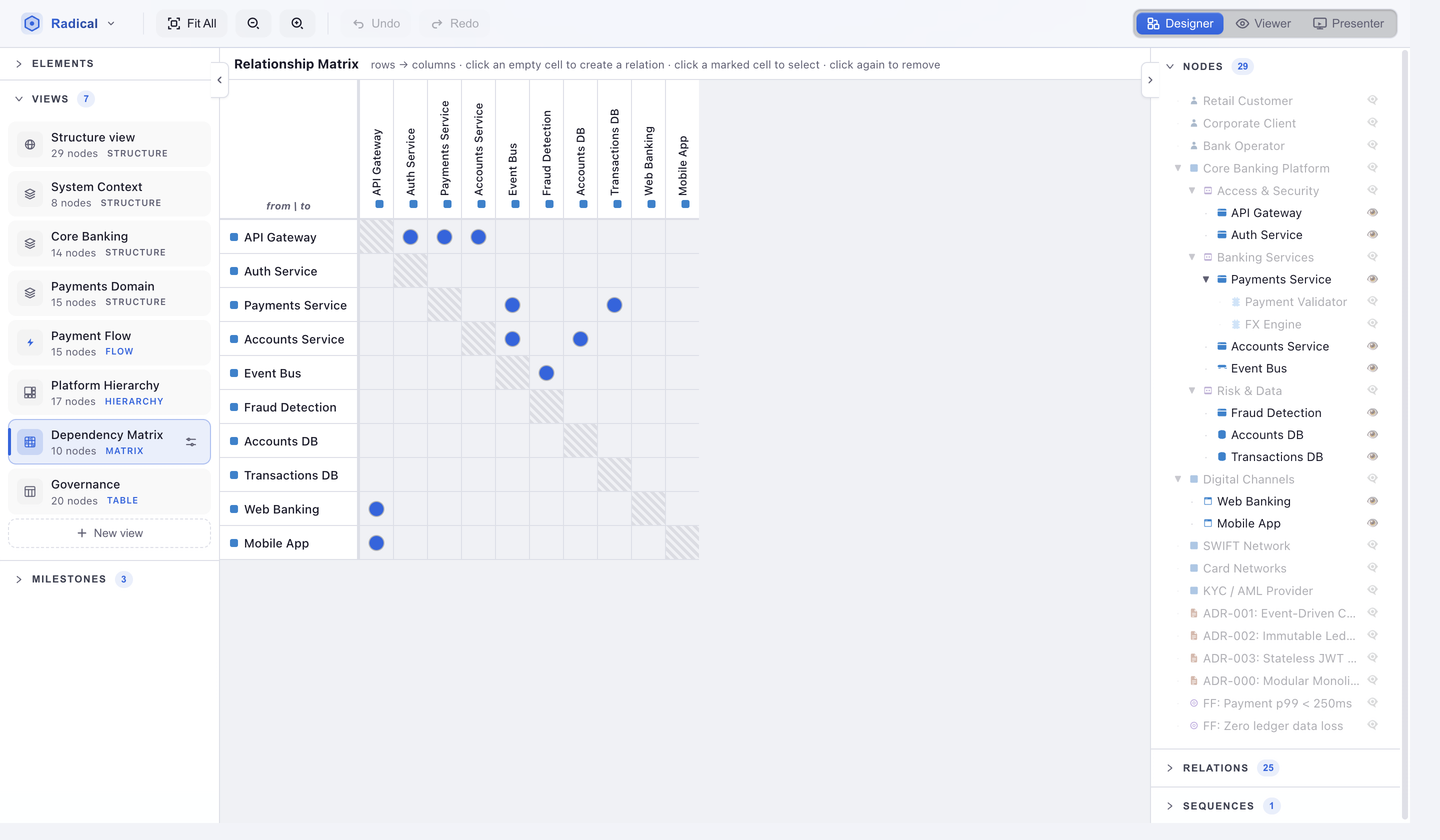Screen dimensions: 1440x840
Task: Click the Accounts DB database icon in nodes
Action: [x=1221, y=435]
